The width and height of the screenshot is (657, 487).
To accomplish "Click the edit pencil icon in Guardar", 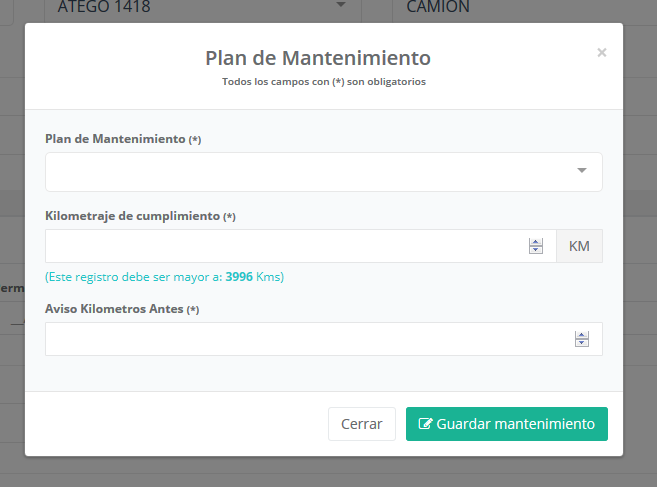I will 425,424.
